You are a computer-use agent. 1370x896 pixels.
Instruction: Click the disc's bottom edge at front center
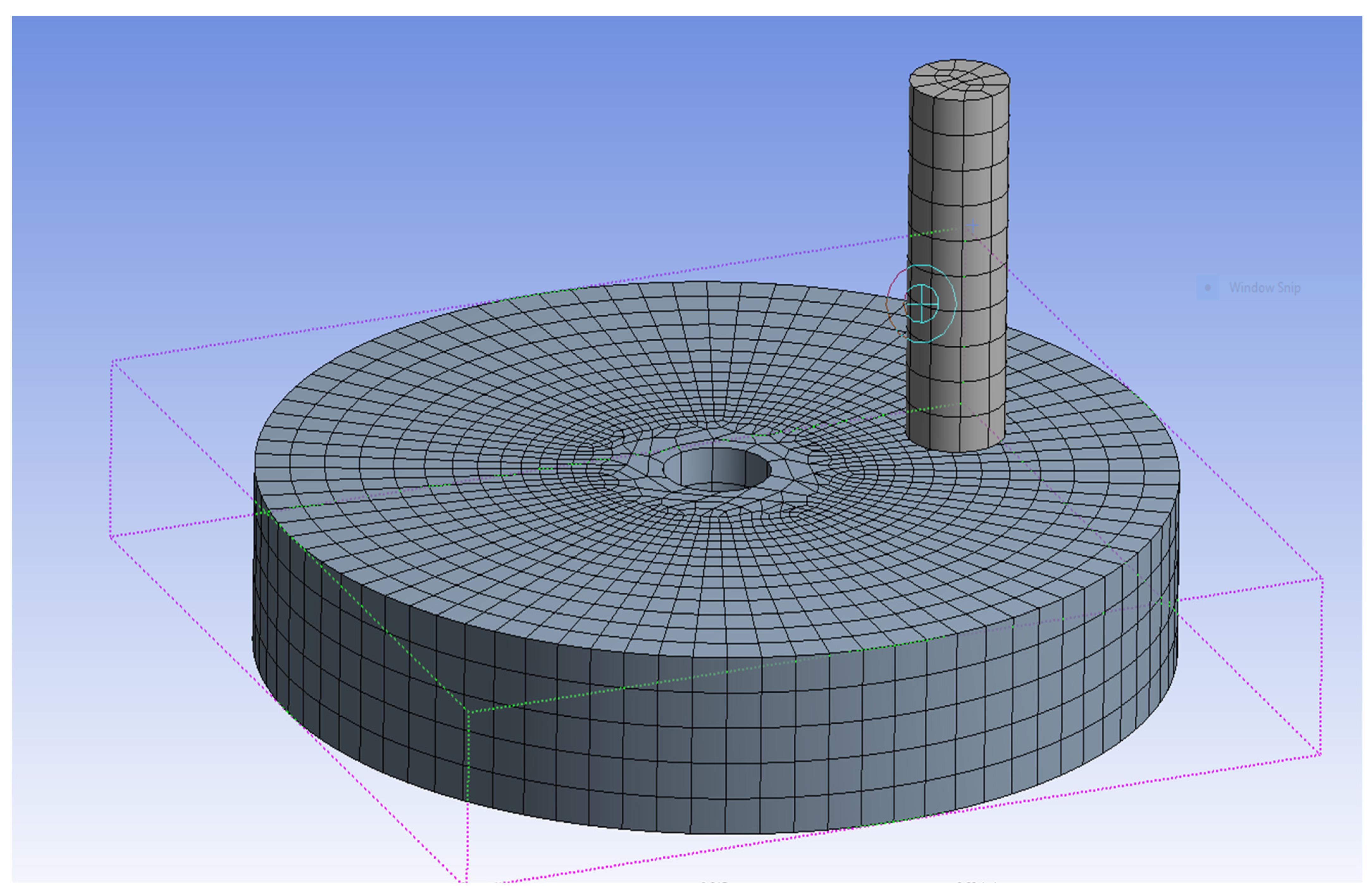717,833
